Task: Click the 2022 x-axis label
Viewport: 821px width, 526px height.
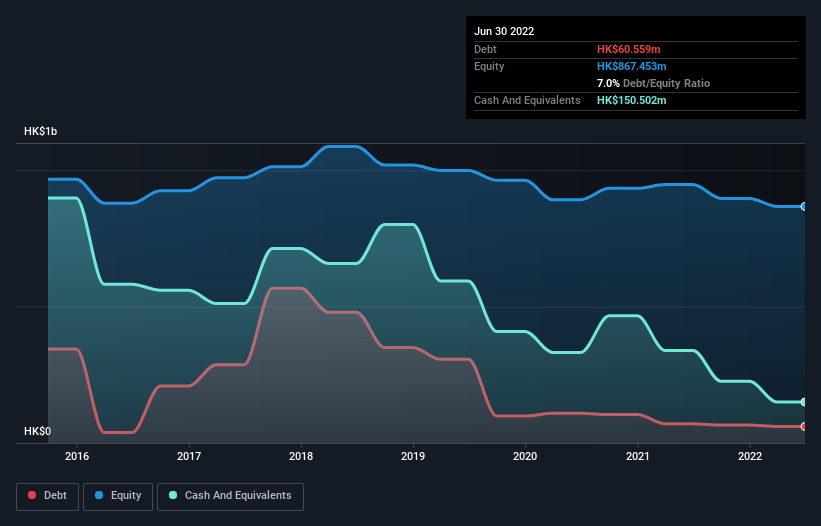Action: tap(750, 456)
